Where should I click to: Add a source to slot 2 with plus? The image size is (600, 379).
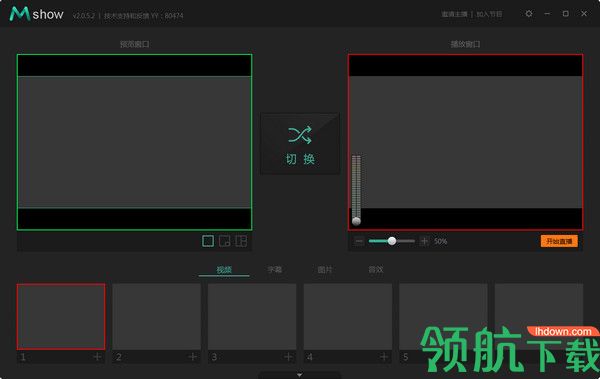[x=193, y=357]
